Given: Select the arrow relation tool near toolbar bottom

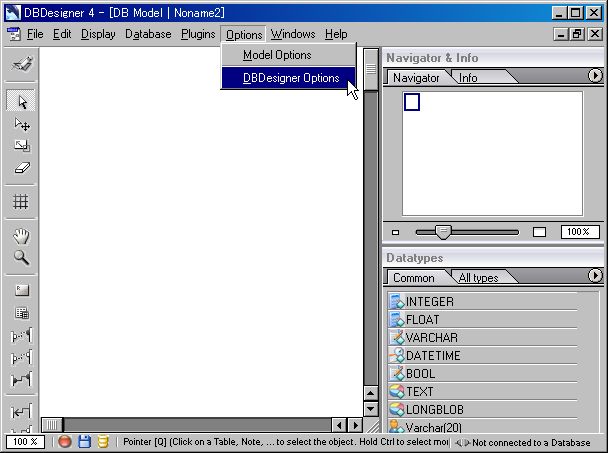Looking at the screenshot, I should pyautogui.click(x=21, y=411).
